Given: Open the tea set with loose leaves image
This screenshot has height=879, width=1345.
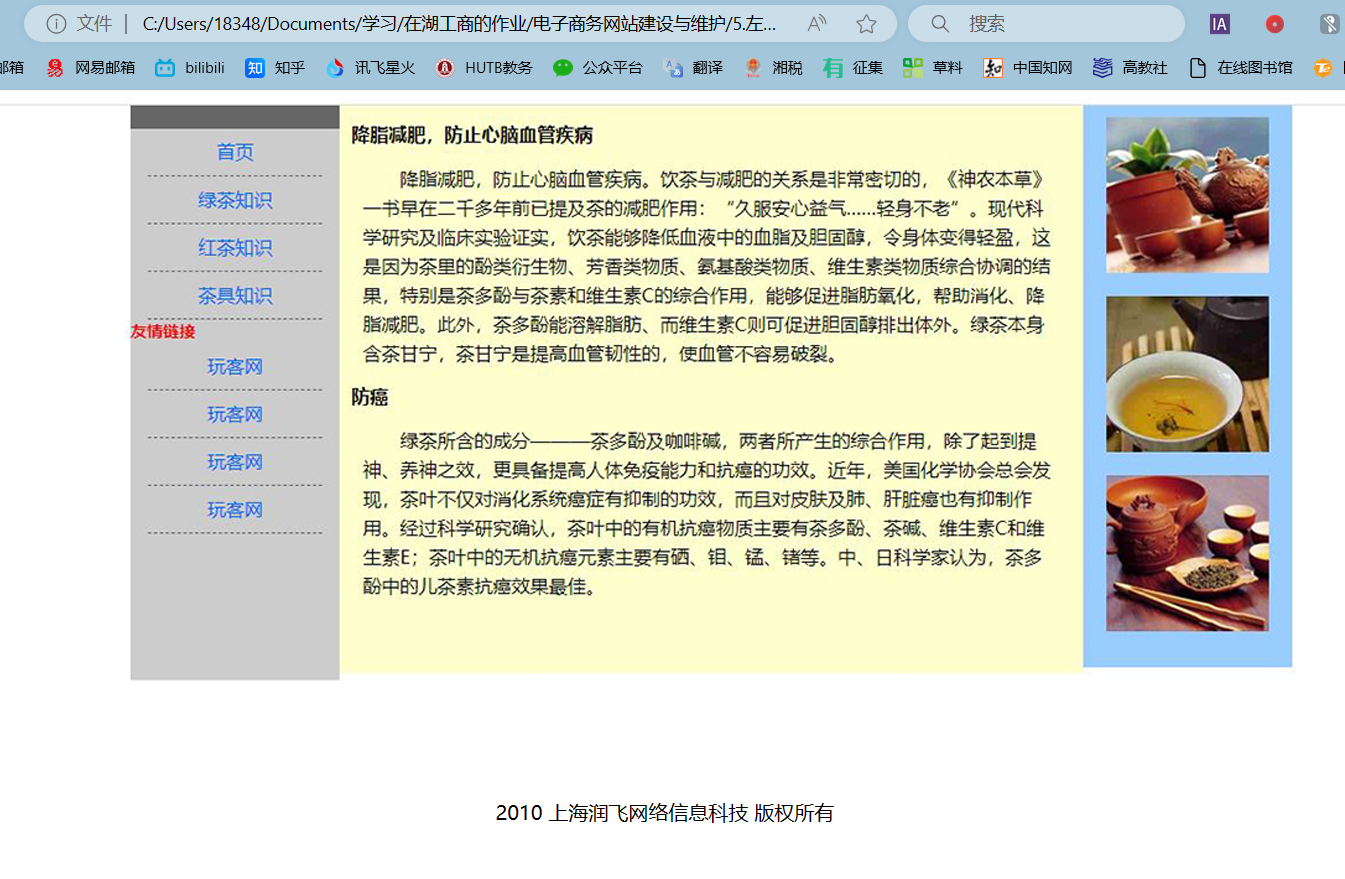Looking at the screenshot, I should [x=1187, y=553].
